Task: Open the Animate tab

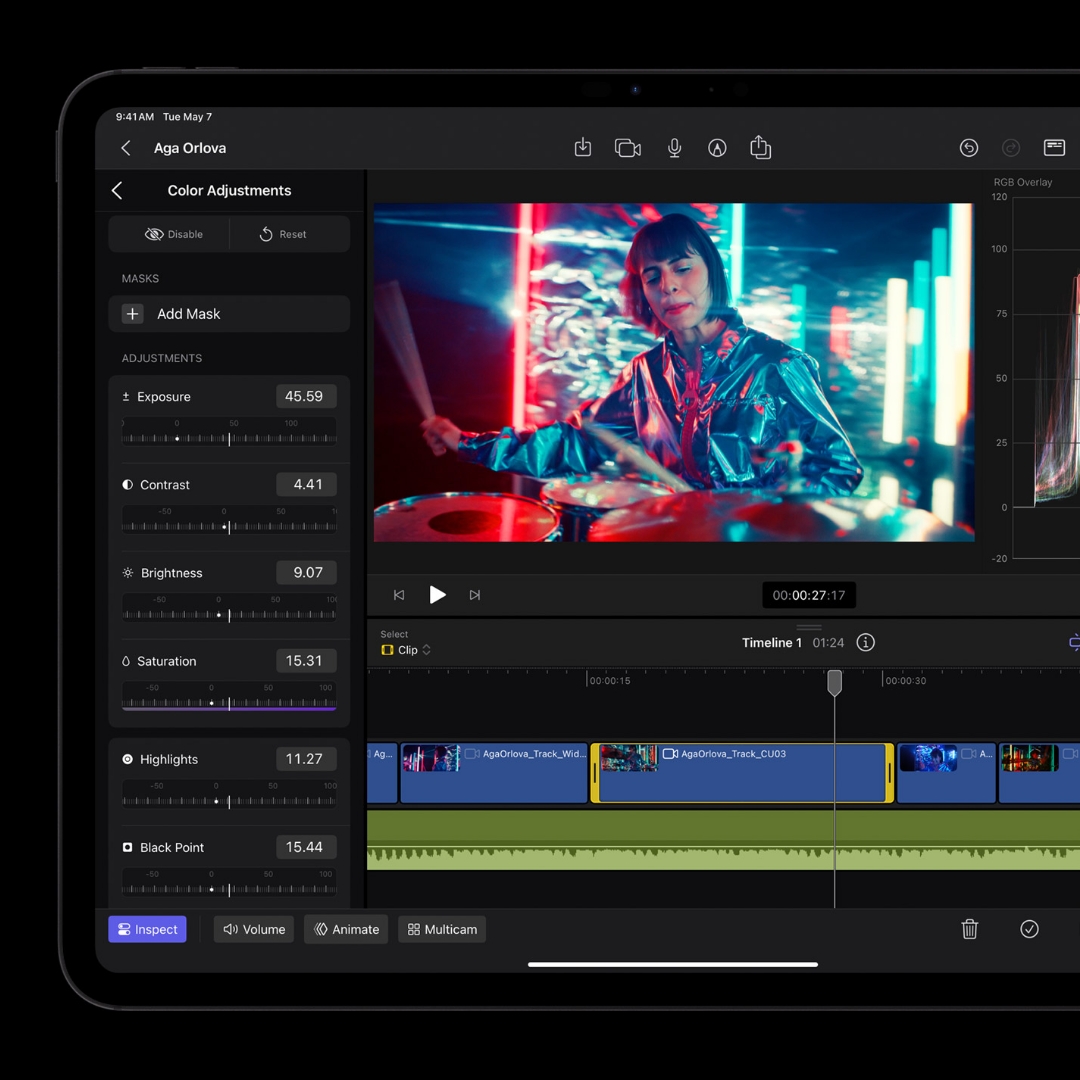Action: click(346, 929)
